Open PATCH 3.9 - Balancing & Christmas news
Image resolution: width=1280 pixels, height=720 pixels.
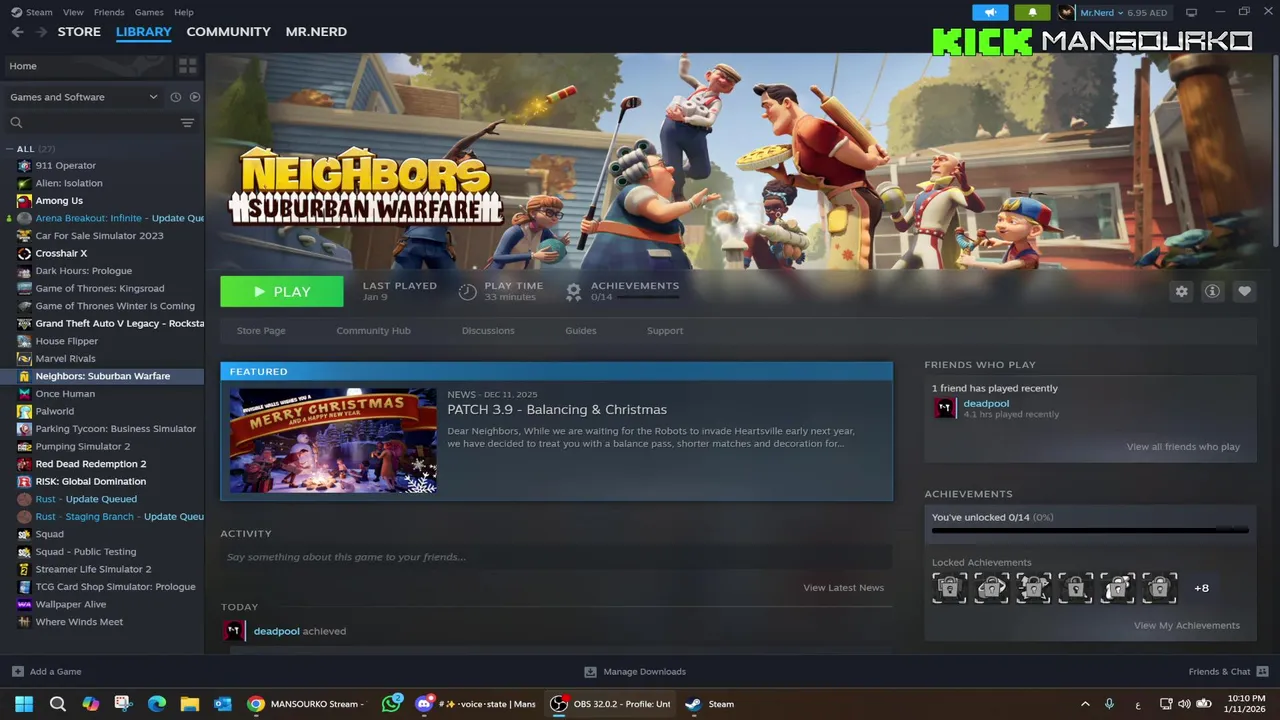pyautogui.click(x=557, y=410)
